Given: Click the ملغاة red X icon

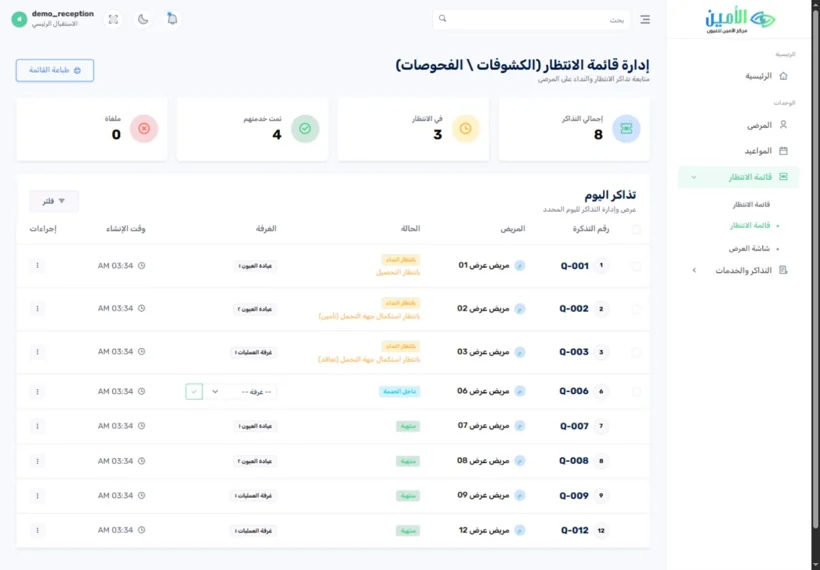Looking at the screenshot, I should tap(144, 129).
